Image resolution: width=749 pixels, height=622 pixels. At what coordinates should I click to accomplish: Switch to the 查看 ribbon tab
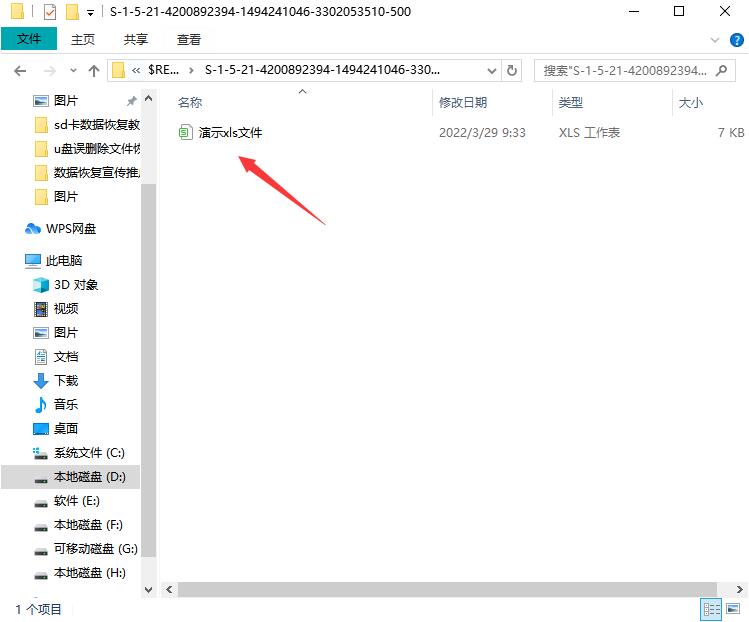coord(189,39)
